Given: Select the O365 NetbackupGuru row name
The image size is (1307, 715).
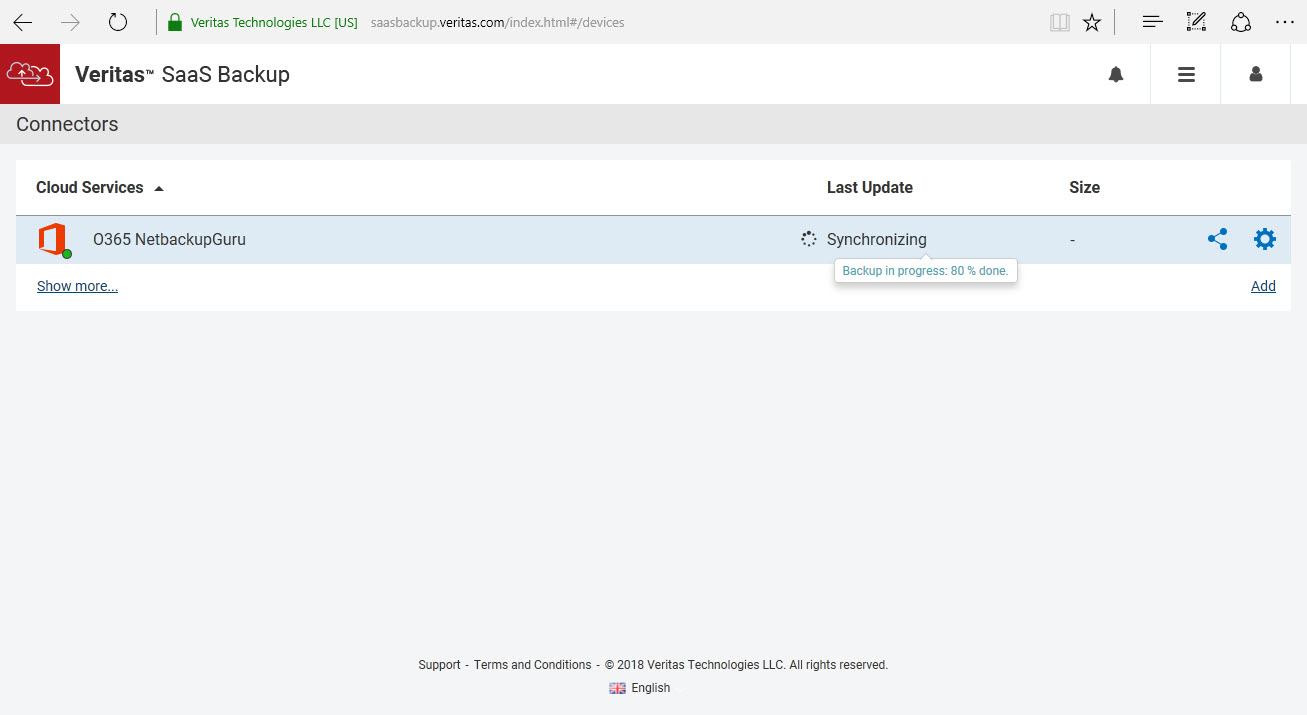Looking at the screenshot, I should [169, 240].
